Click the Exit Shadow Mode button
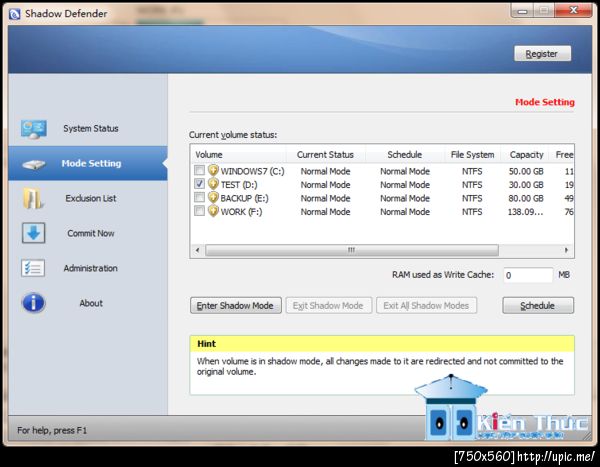This screenshot has height=467, width=600. tap(329, 305)
